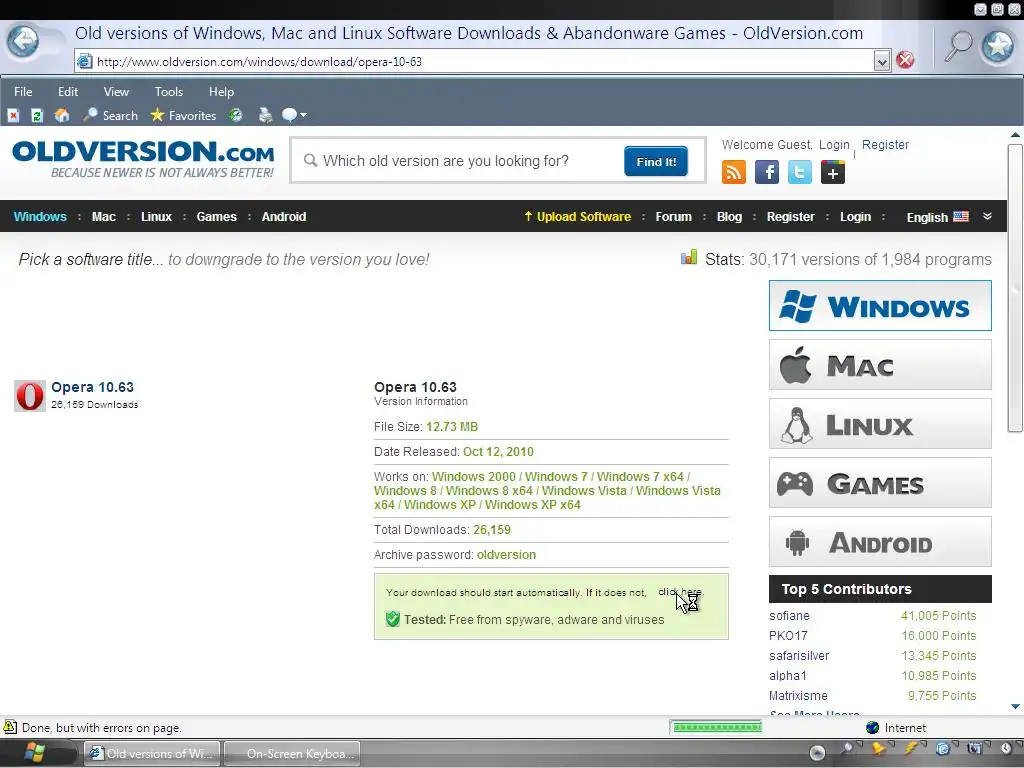Open the Opera 10.63 title link
This screenshot has width=1024, height=768.
coord(92,387)
